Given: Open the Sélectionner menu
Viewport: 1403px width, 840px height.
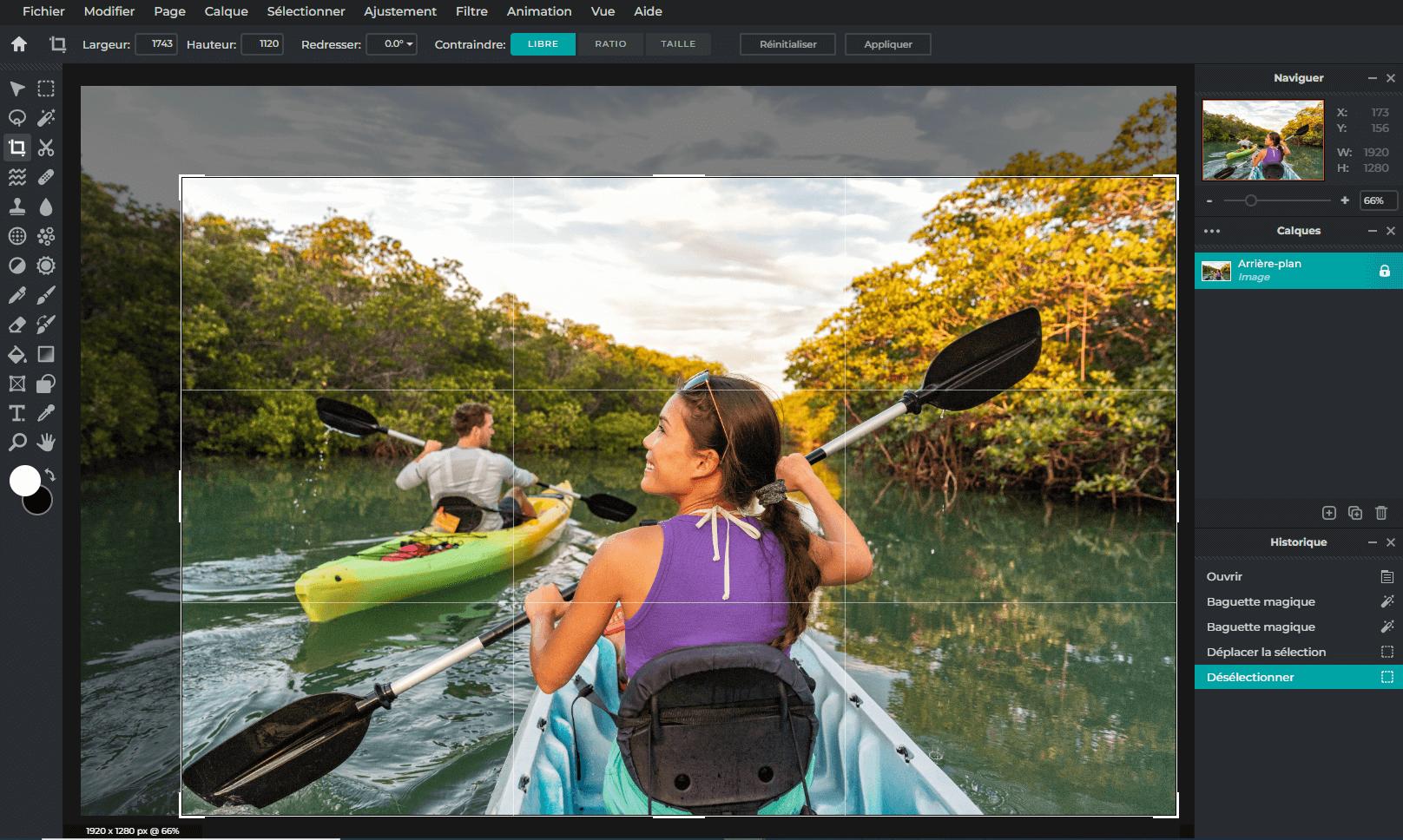Looking at the screenshot, I should click(x=306, y=11).
